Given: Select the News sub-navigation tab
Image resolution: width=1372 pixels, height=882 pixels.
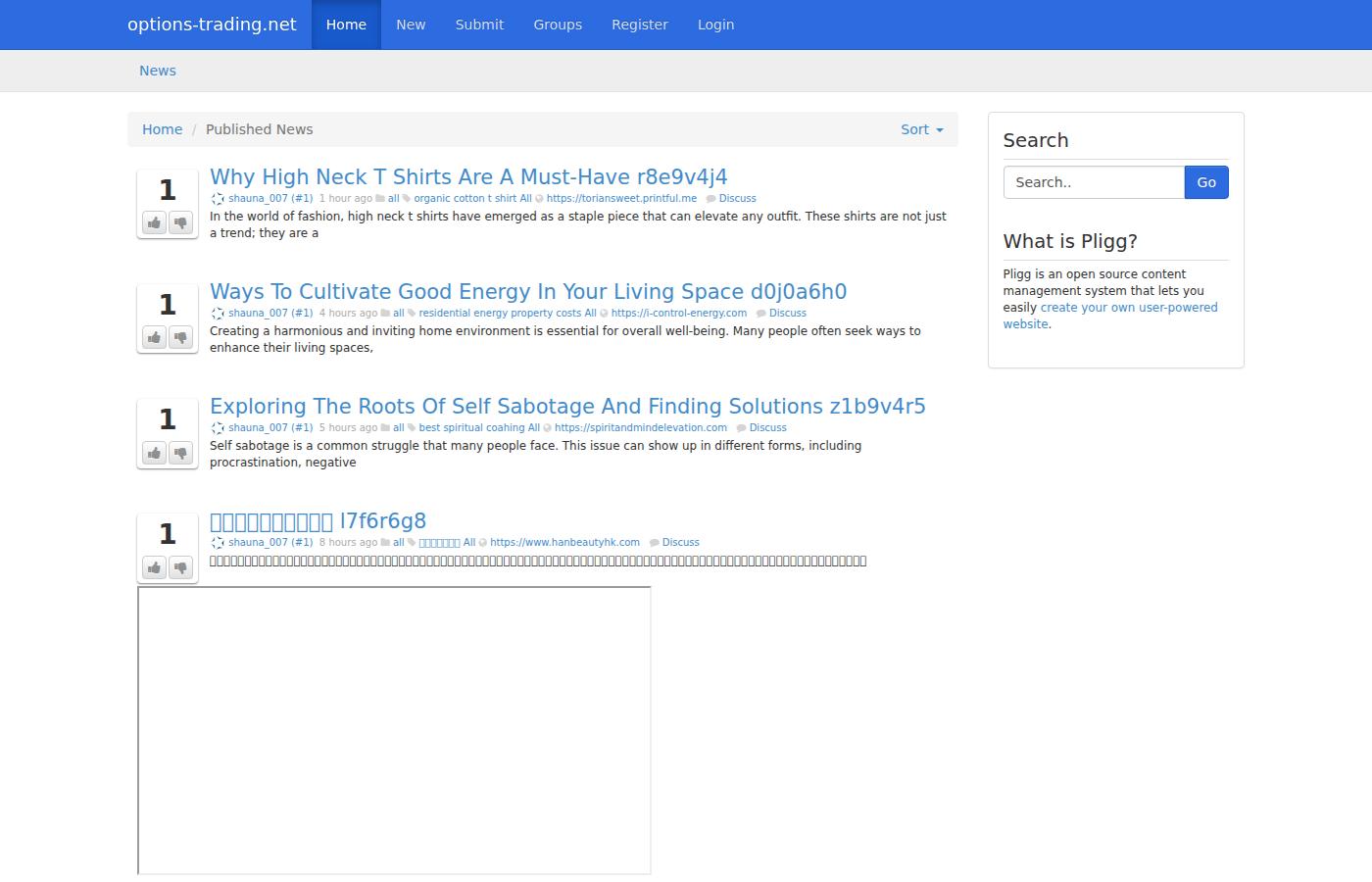Looking at the screenshot, I should pyautogui.click(x=158, y=71).
